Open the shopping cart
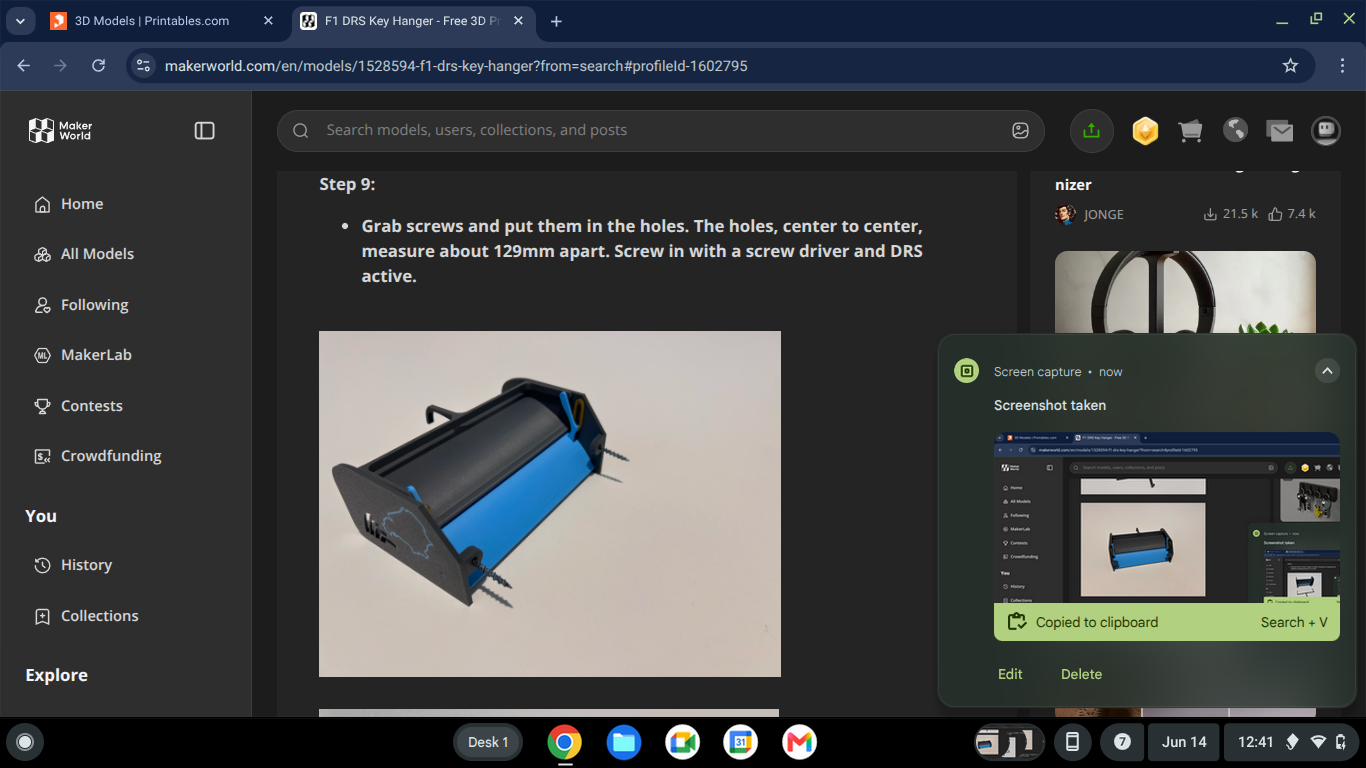Screen dimensions: 1366x768 tap(1190, 130)
